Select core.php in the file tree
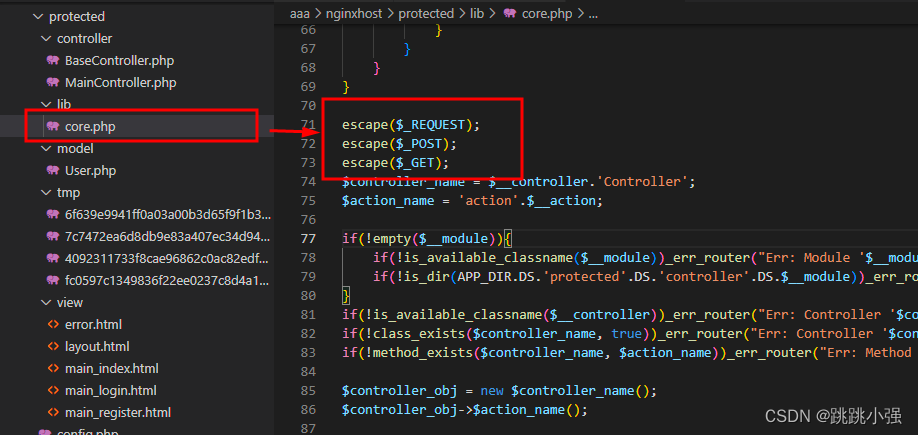 [90, 126]
